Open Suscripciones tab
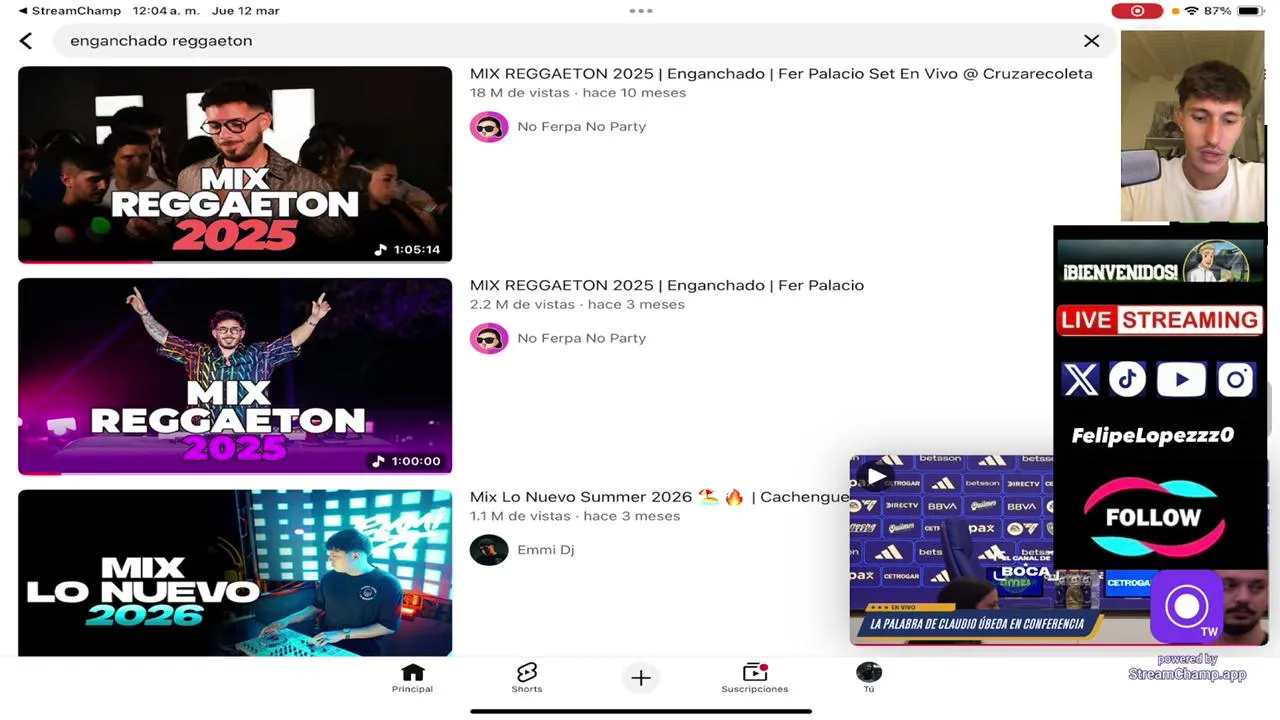Image resolution: width=1280 pixels, height=720 pixels. 755,678
